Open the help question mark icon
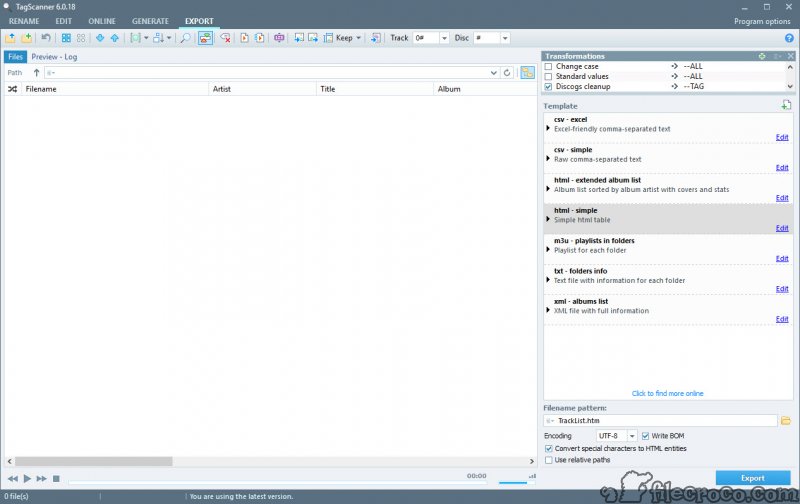 click(x=789, y=38)
